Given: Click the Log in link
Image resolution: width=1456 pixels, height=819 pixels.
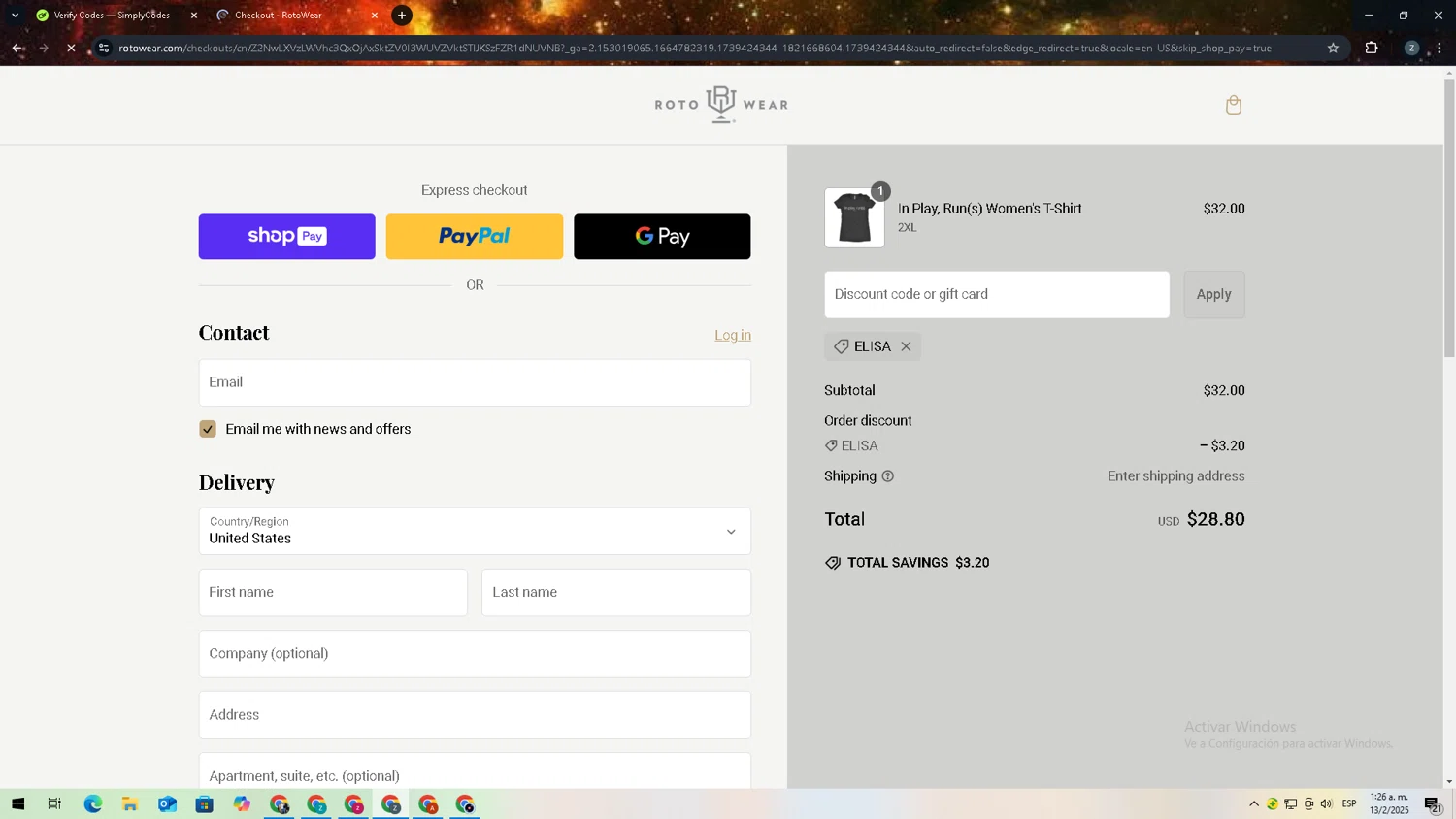Looking at the screenshot, I should [733, 335].
